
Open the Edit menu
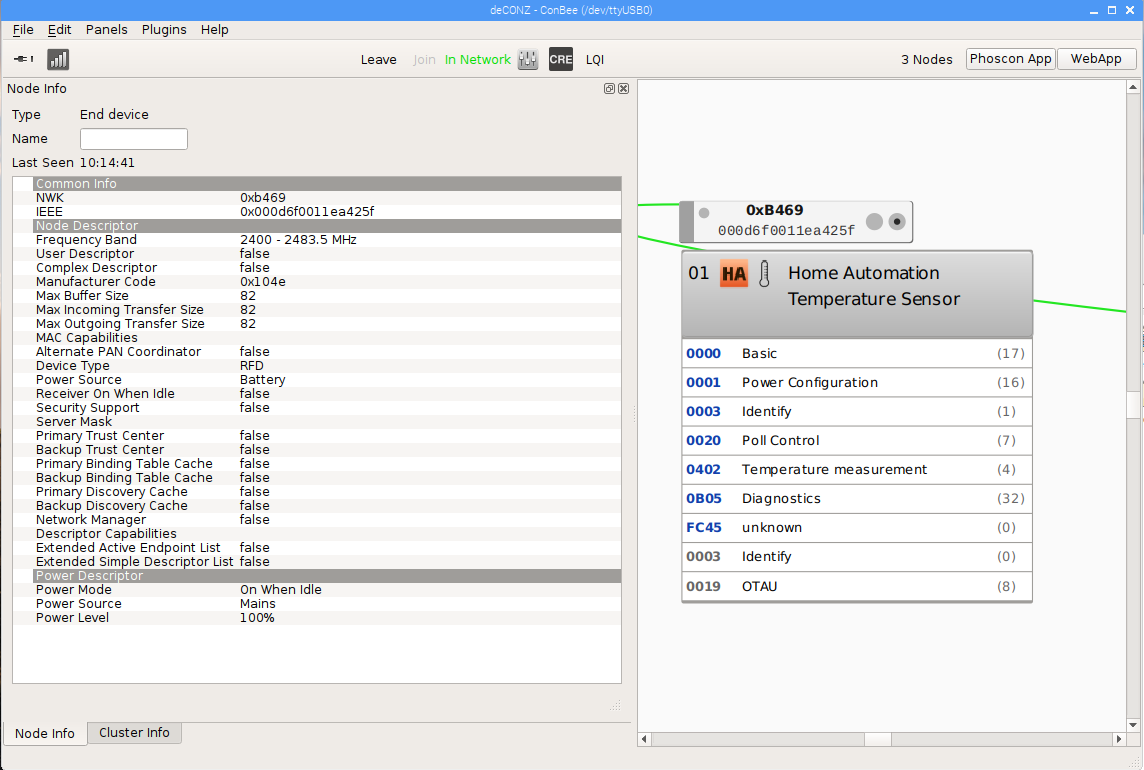click(x=59, y=29)
